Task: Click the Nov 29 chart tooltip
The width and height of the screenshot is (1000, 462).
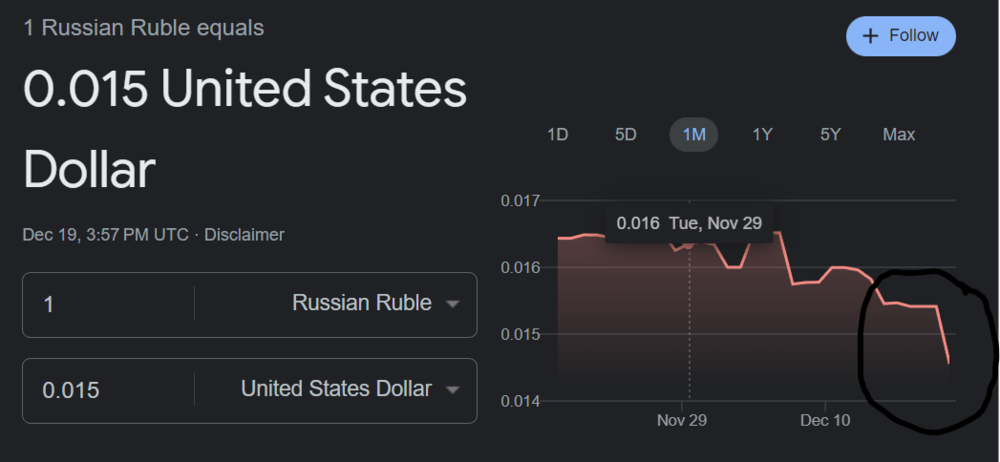Action: point(689,223)
